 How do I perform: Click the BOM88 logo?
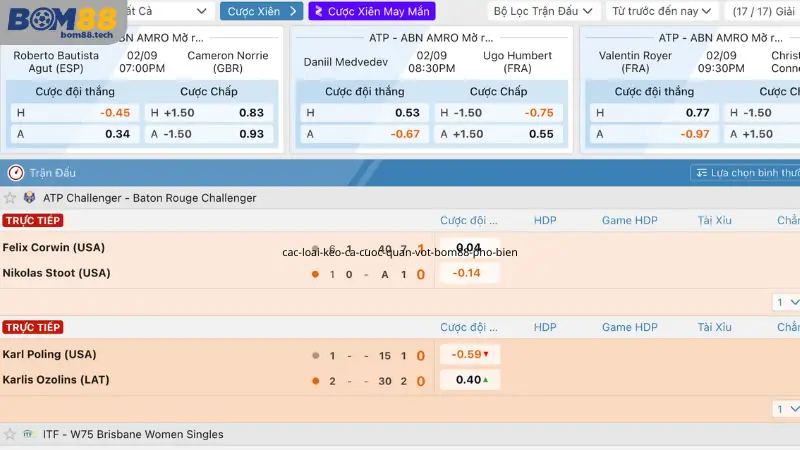click(62, 21)
